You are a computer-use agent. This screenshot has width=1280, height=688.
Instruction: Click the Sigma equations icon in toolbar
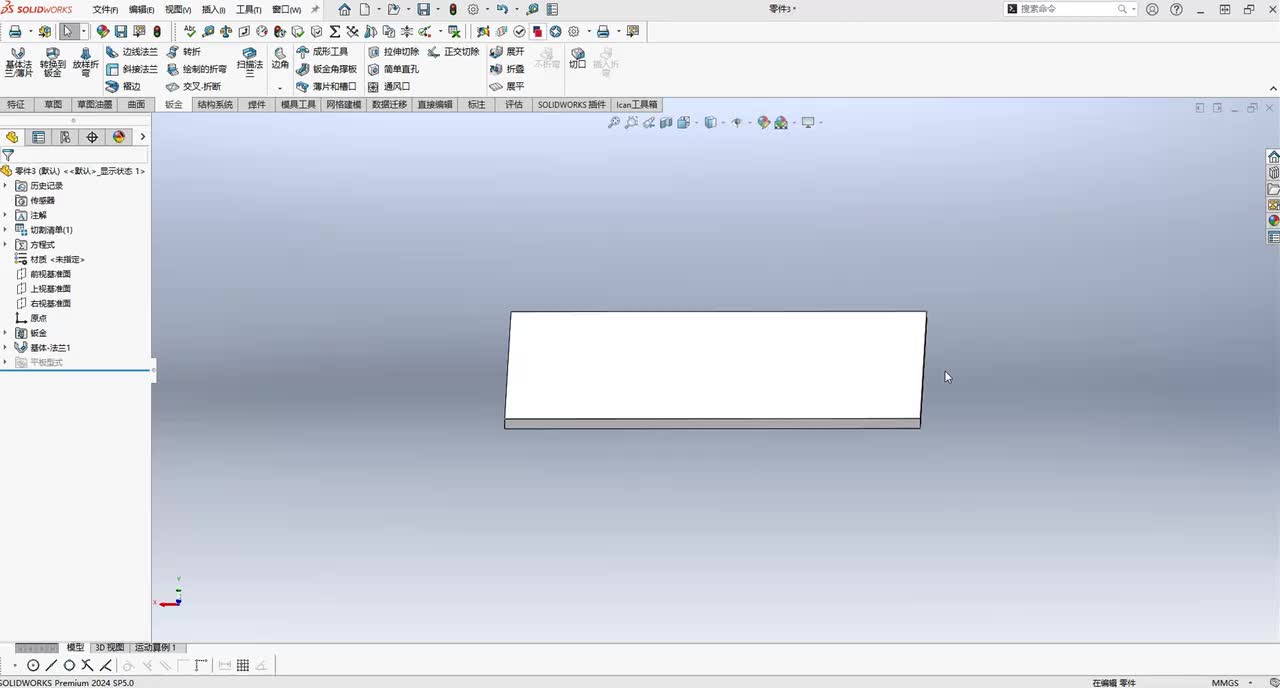335,32
